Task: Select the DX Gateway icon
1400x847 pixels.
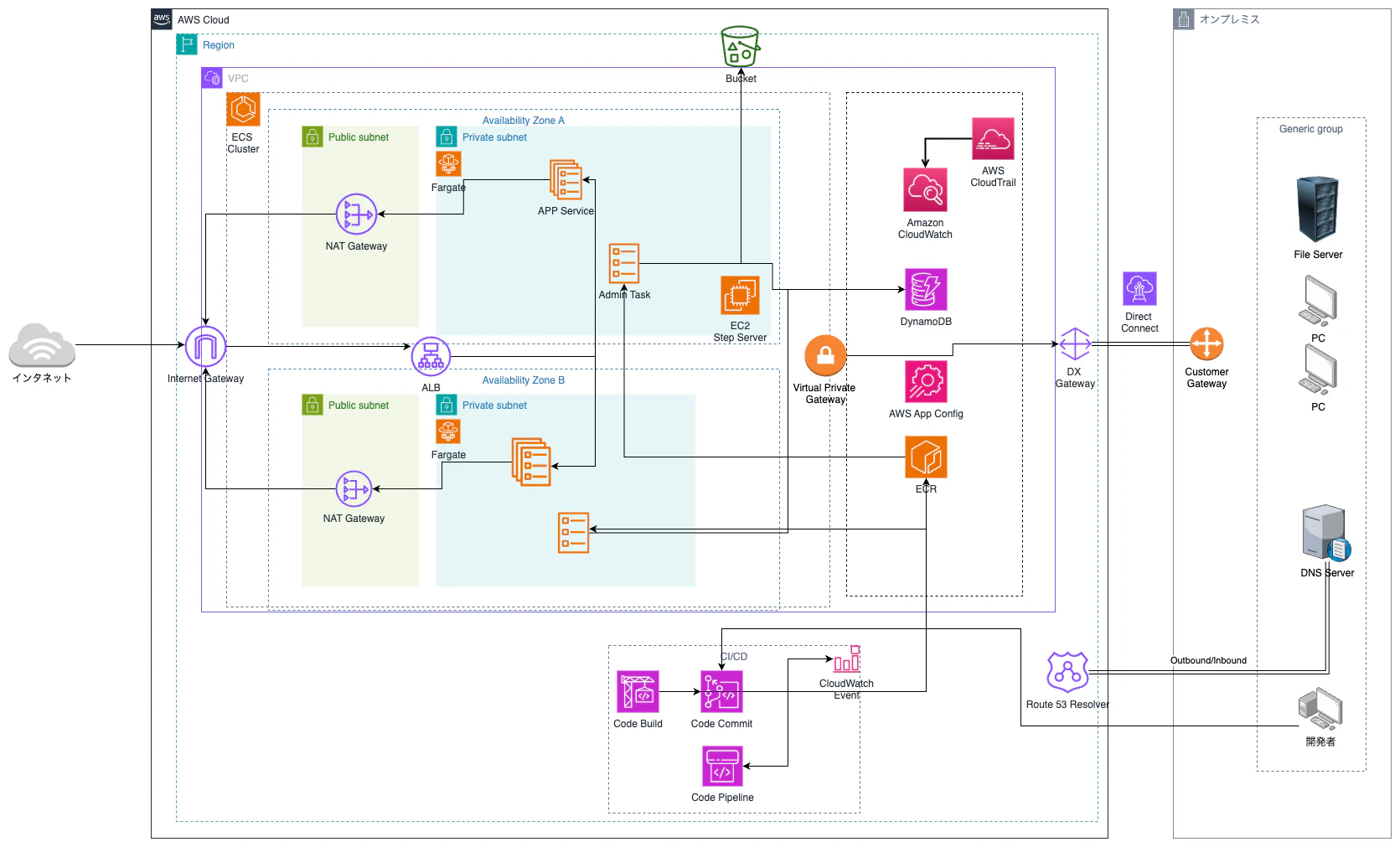Action: 1075,344
